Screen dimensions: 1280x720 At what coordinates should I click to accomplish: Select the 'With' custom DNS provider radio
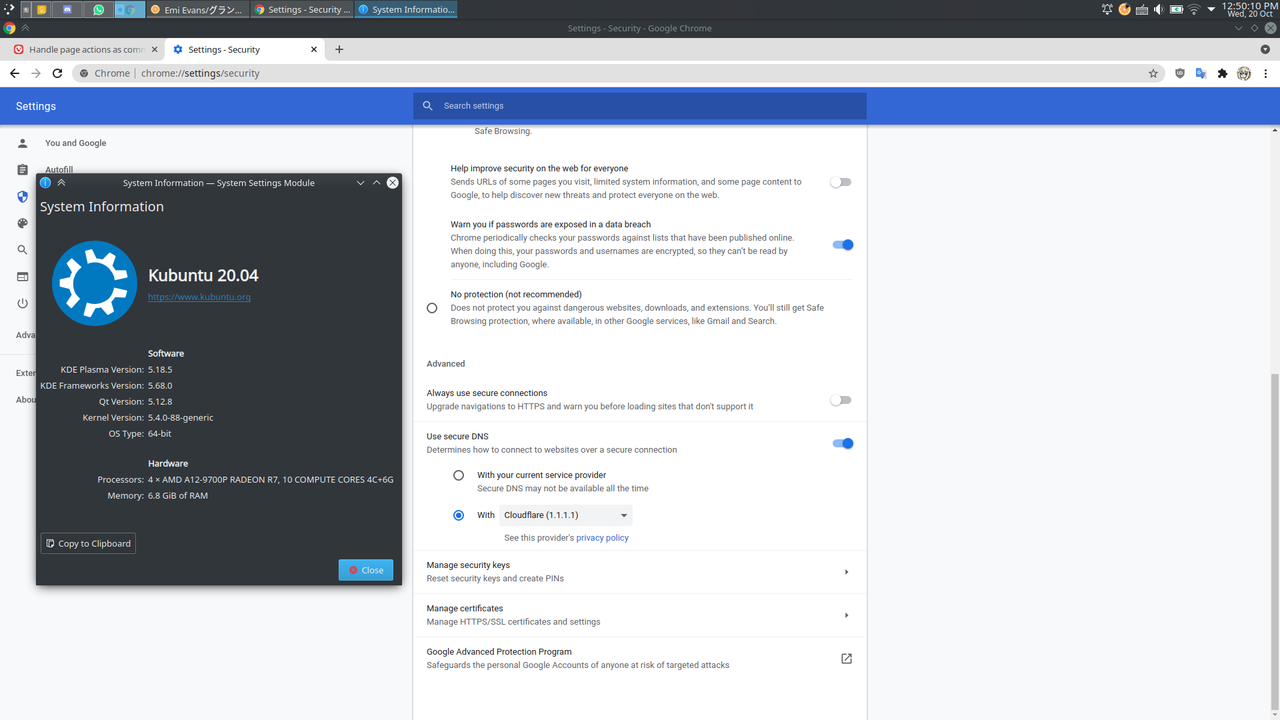459,515
